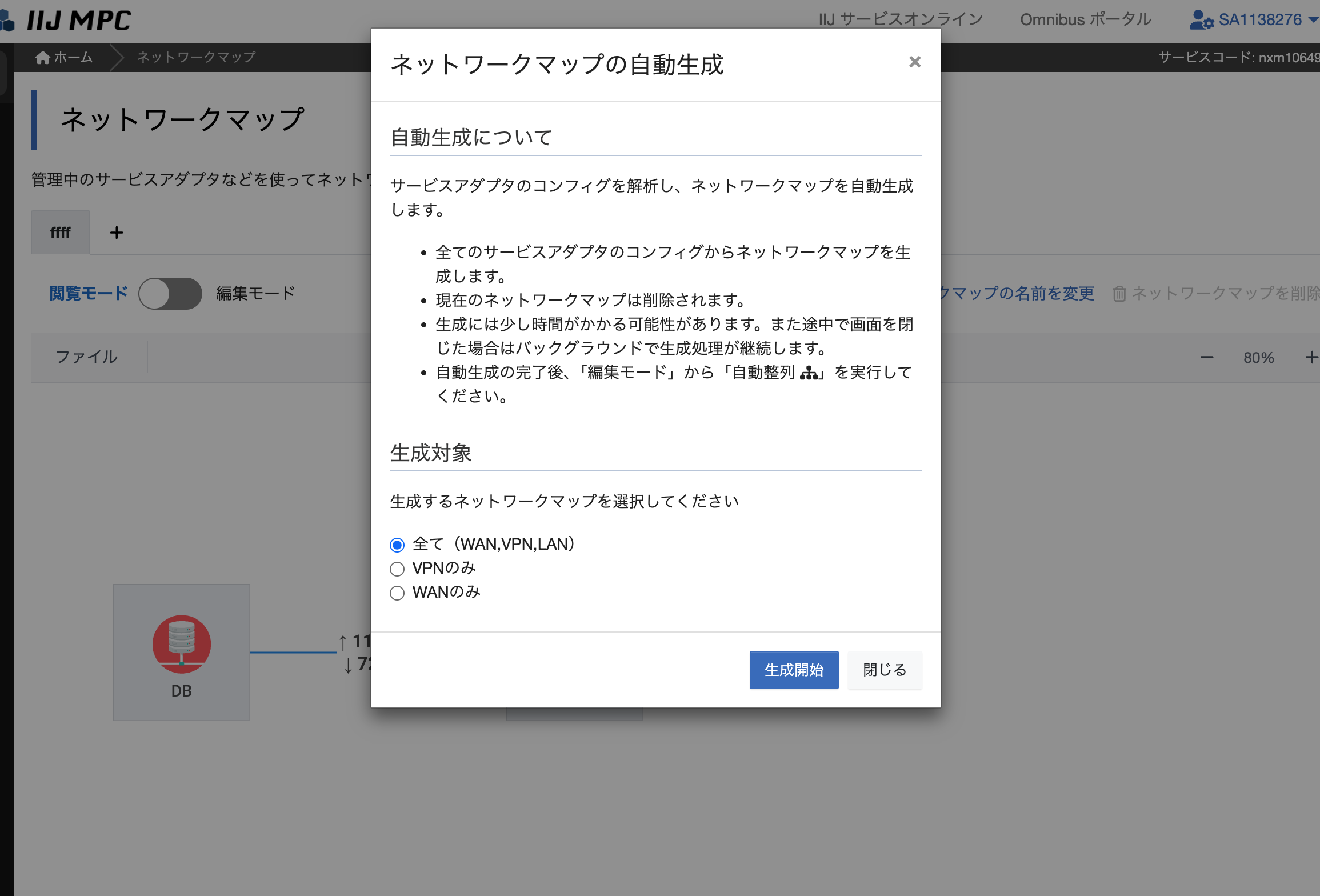Click the zoom in plus icon
1320x896 pixels.
pos(1311,358)
